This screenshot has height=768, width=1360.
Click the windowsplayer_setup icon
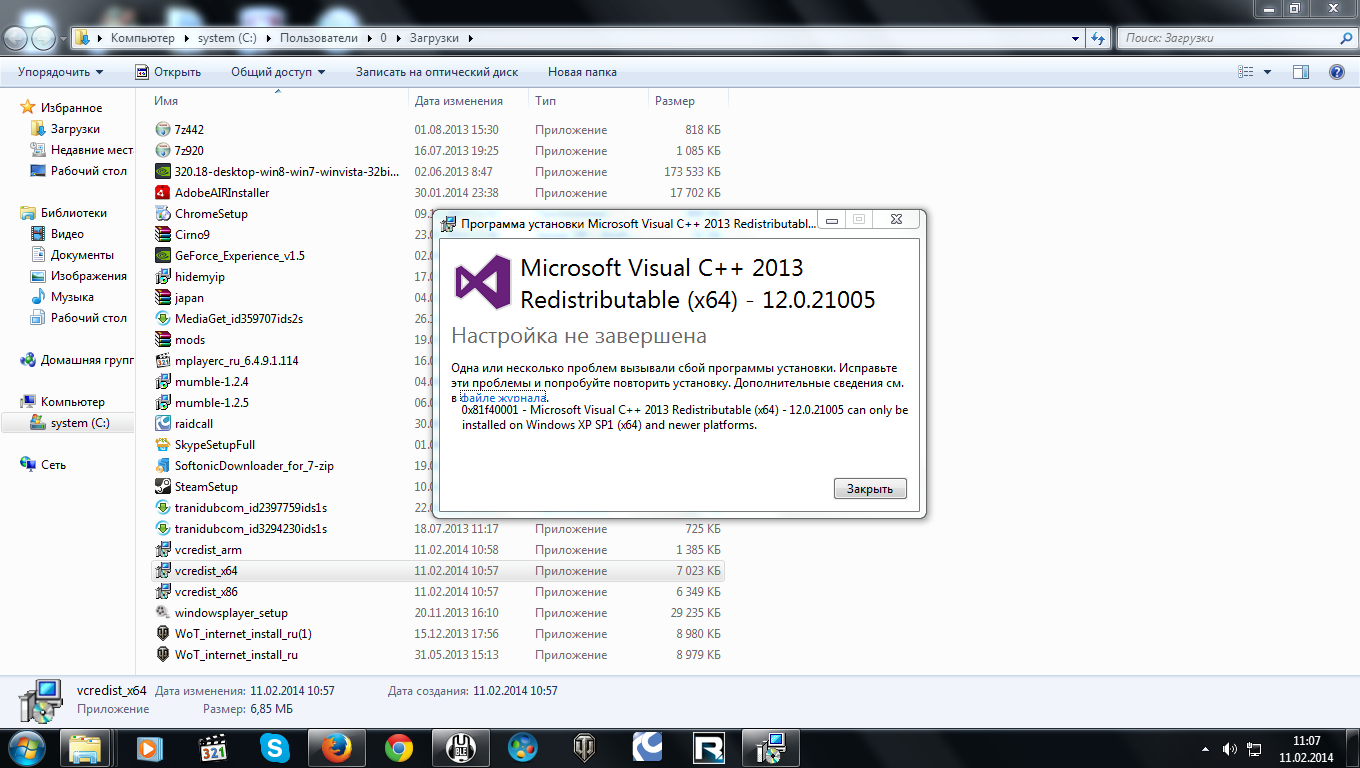tap(164, 612)
